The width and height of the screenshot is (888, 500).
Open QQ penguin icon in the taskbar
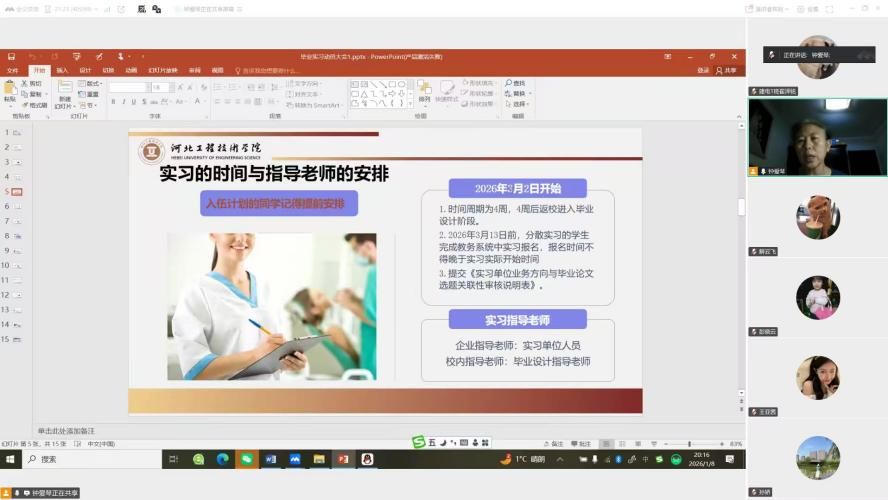367,459
